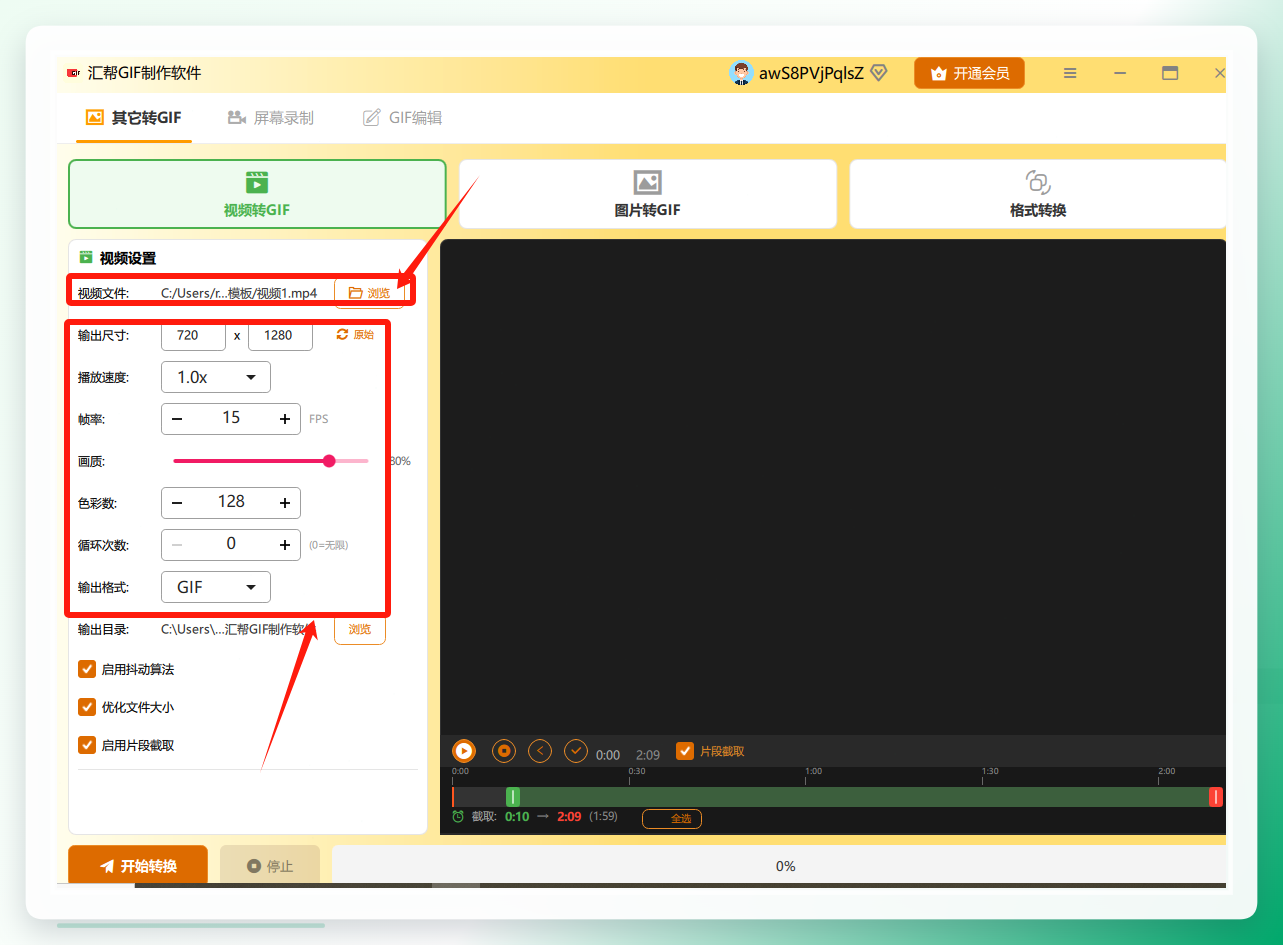
Task: Switch to the 屏幕录制 tab
Action: (271, 118)
